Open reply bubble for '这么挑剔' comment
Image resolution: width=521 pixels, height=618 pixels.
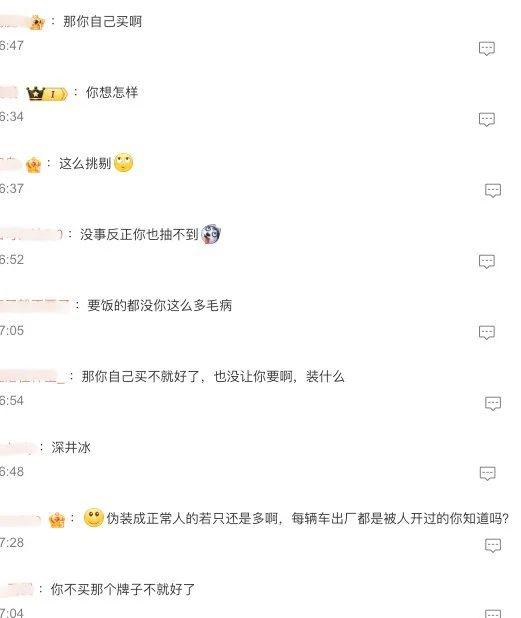[x=492, y=190]
